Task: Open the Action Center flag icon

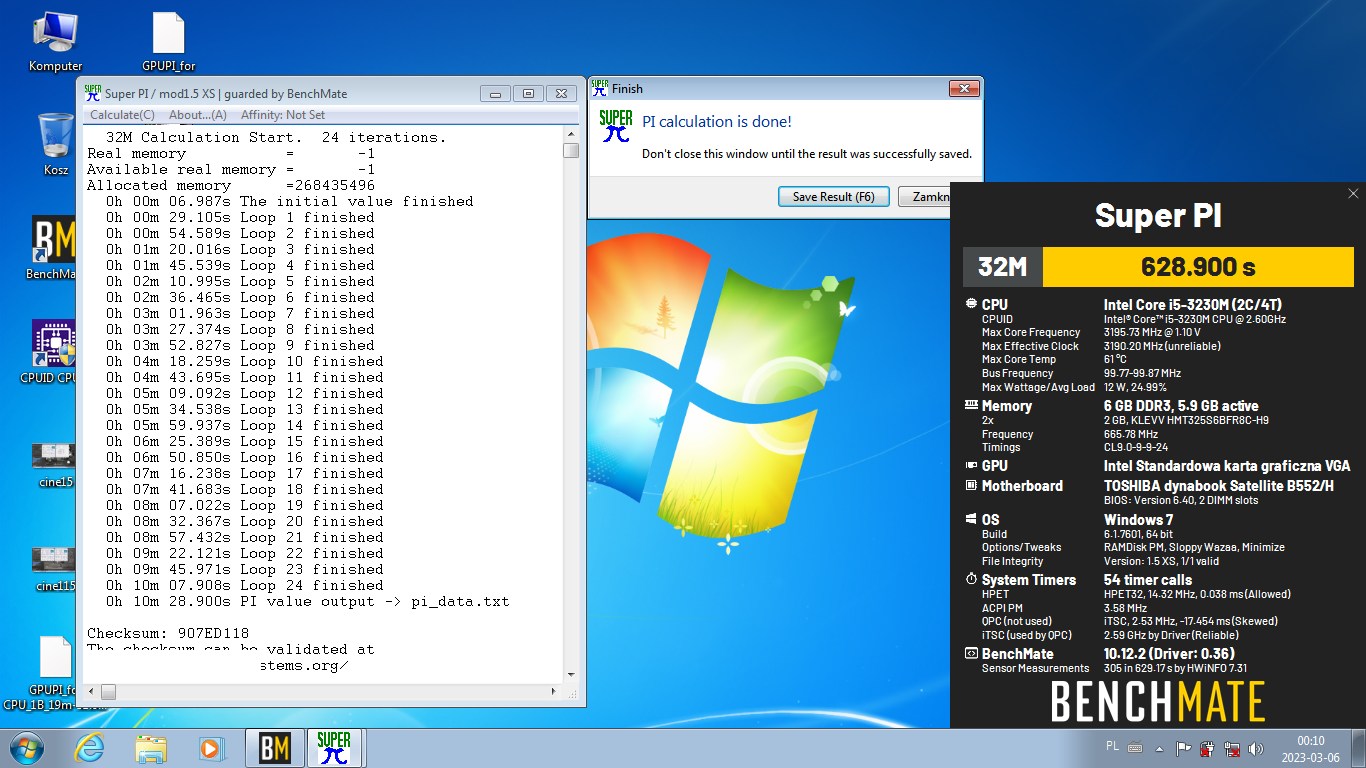Action: 1184,747
